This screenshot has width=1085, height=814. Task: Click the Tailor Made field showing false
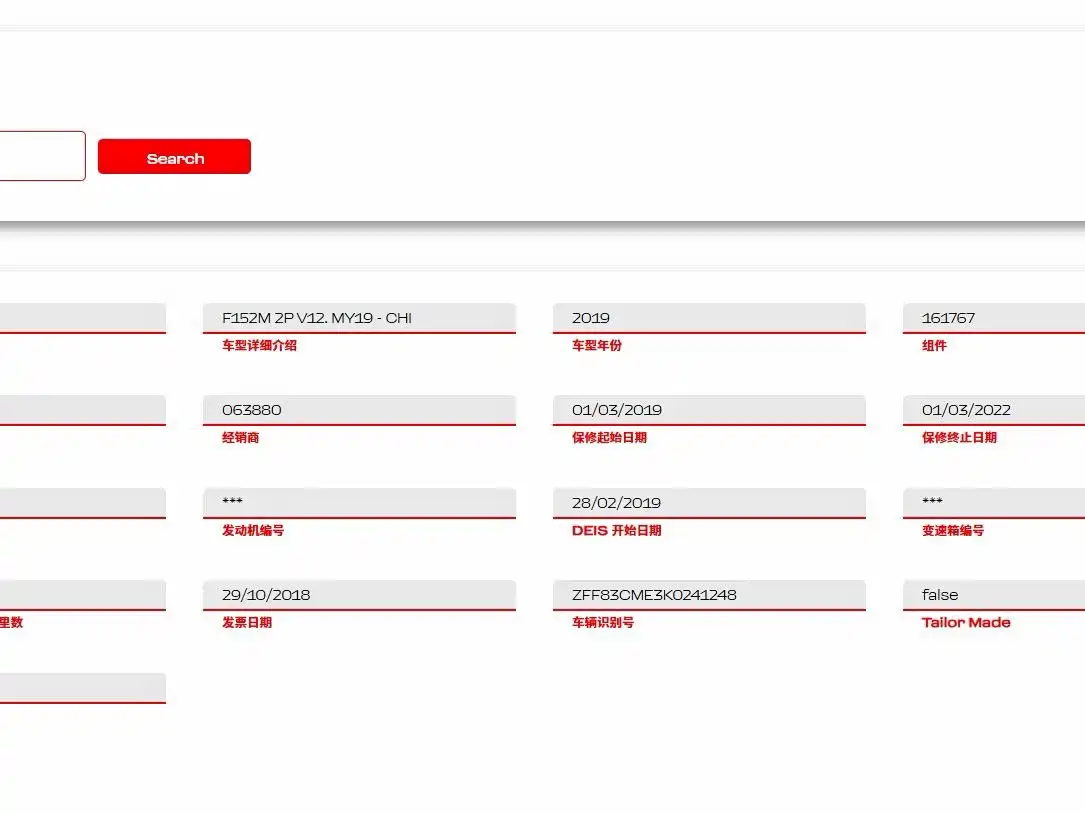[x=994, y=595]
